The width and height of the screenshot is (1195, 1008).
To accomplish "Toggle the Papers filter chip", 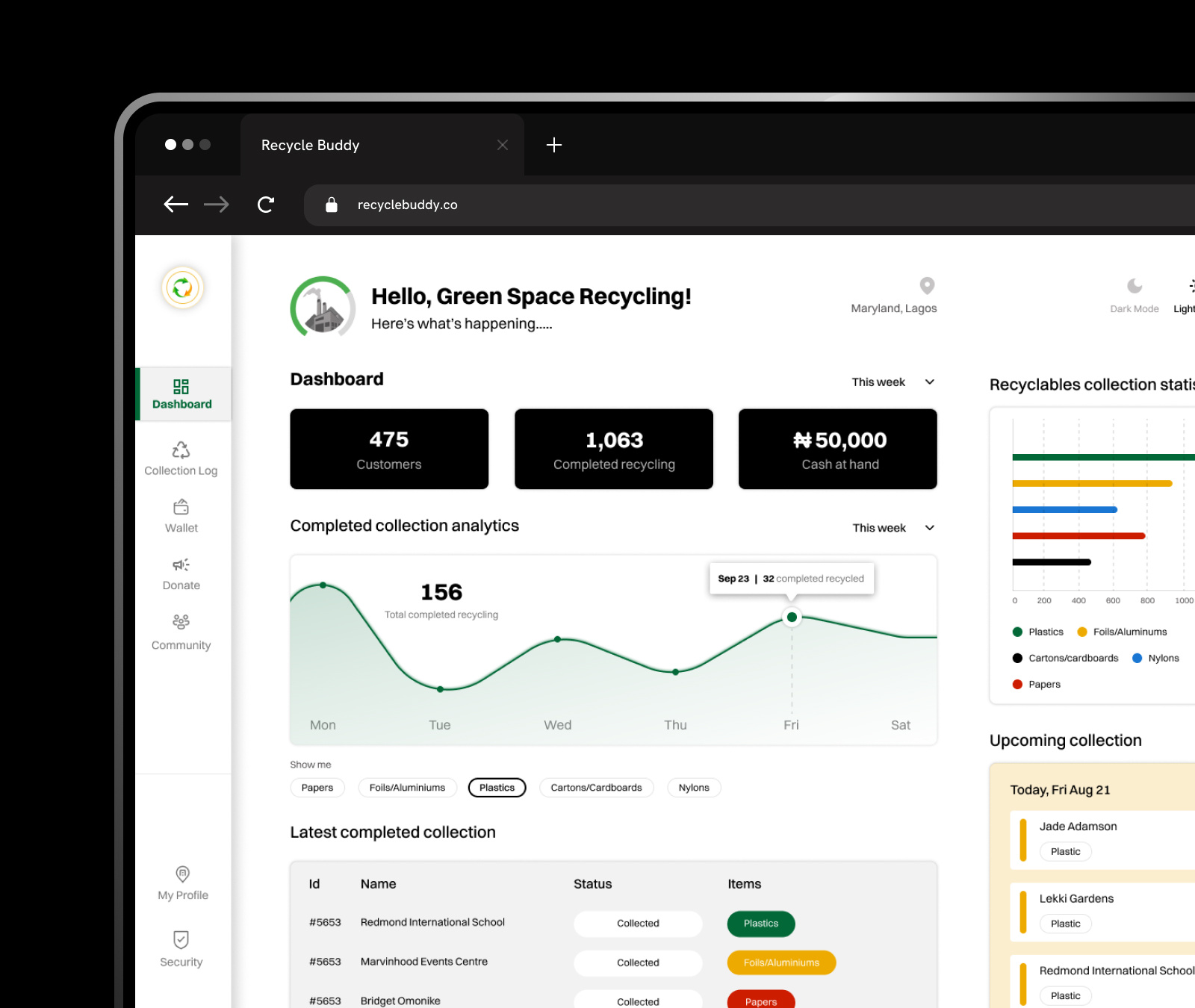I will pyautogui.click(x=317, y=788).
